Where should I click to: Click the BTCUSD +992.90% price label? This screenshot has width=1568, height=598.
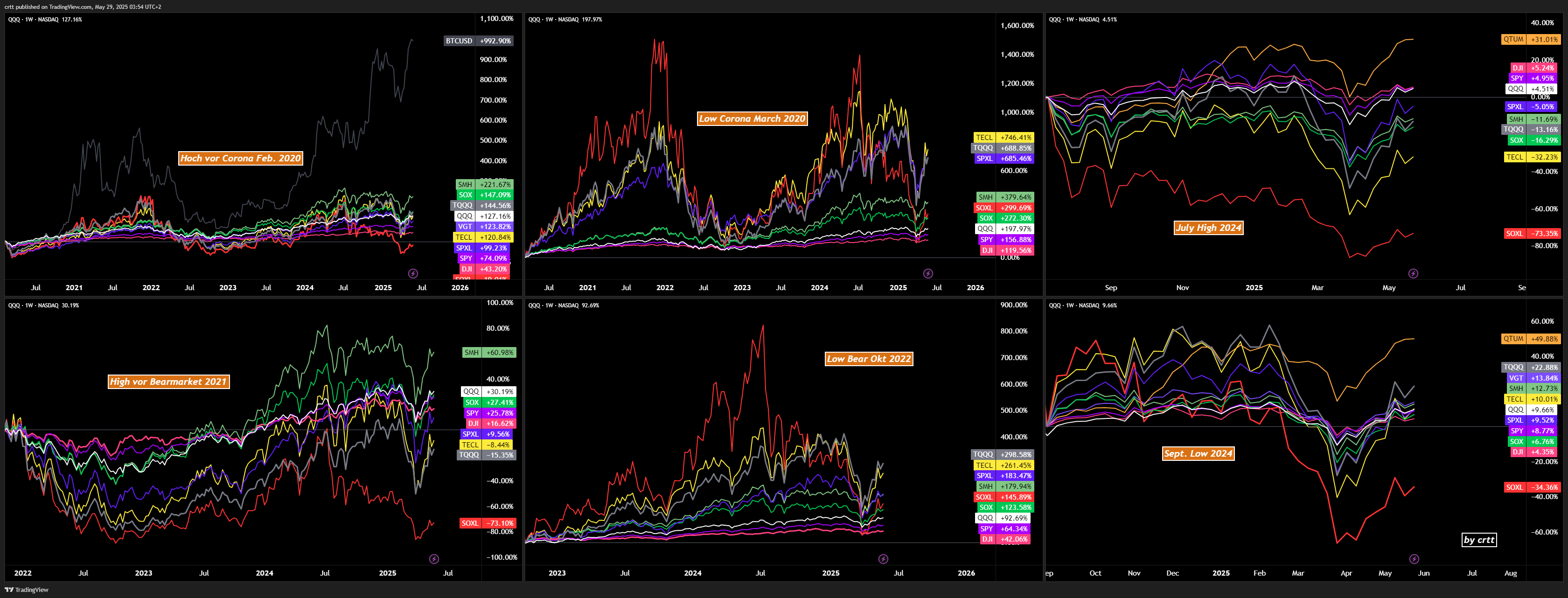tap(479, 41)
